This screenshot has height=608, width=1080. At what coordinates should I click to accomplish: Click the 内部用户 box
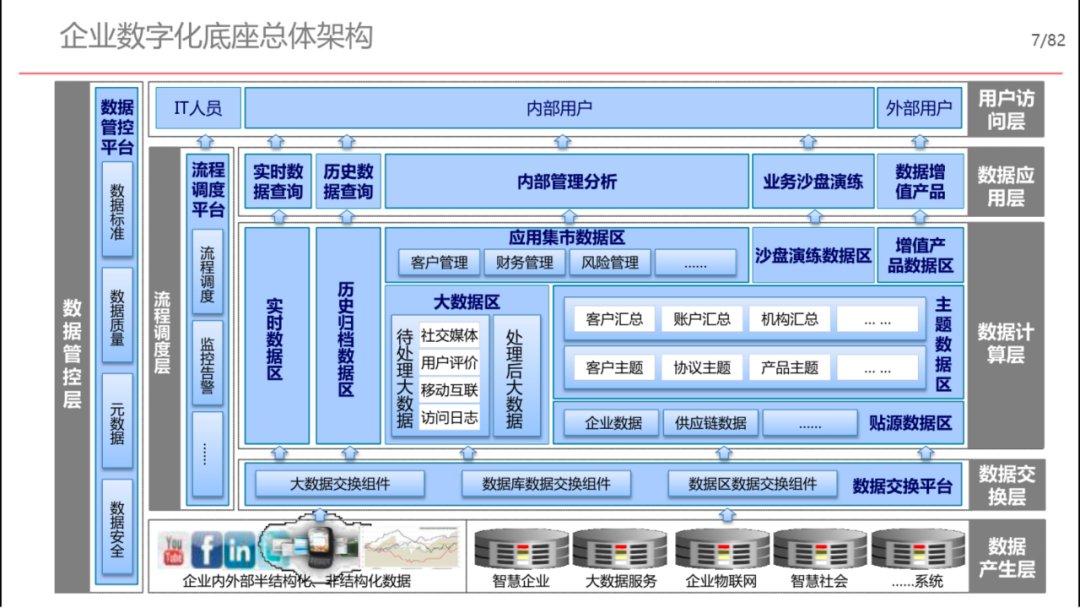[559, 108]
